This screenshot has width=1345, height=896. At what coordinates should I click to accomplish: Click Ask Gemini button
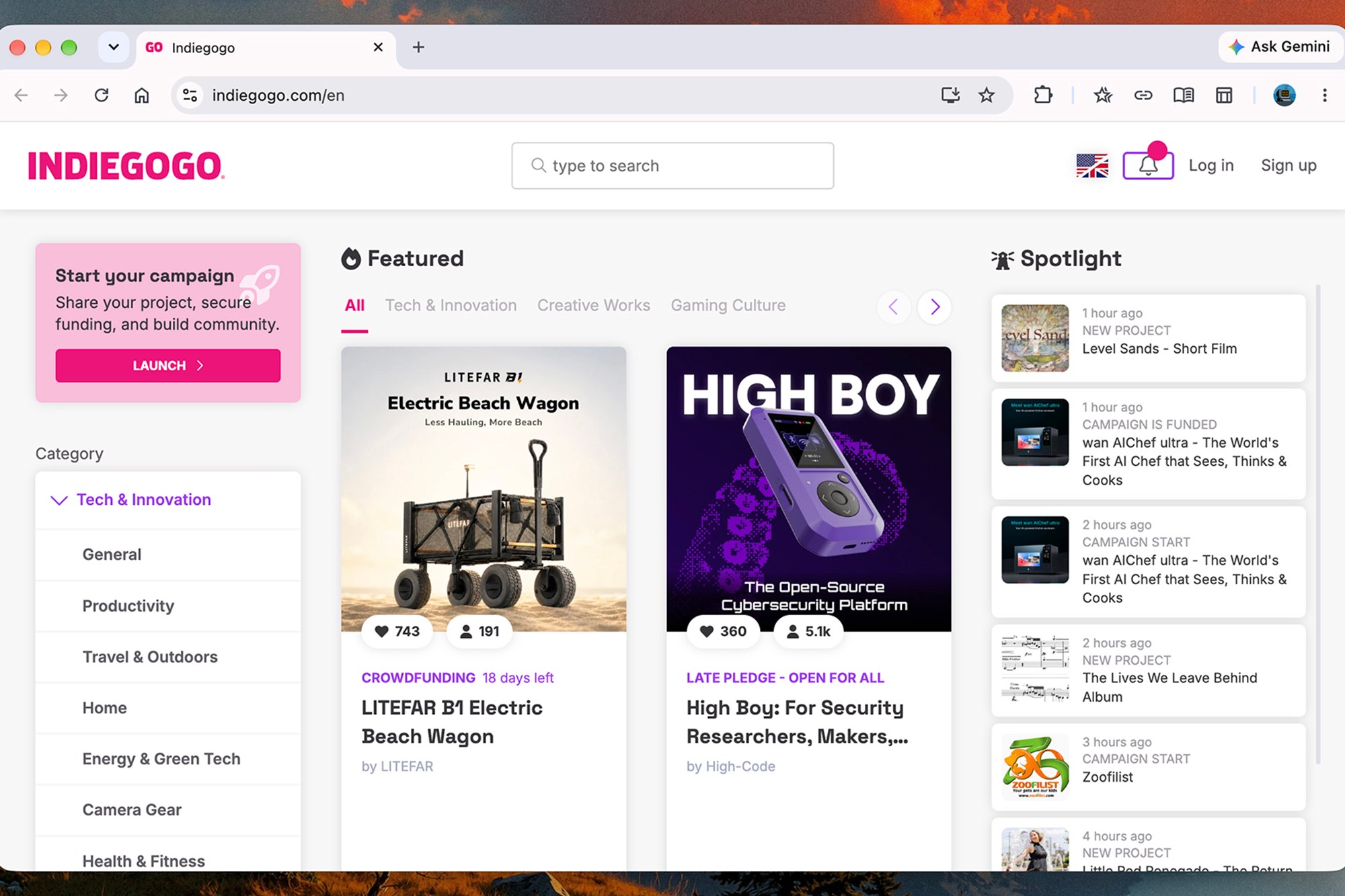click(1280, 47)
